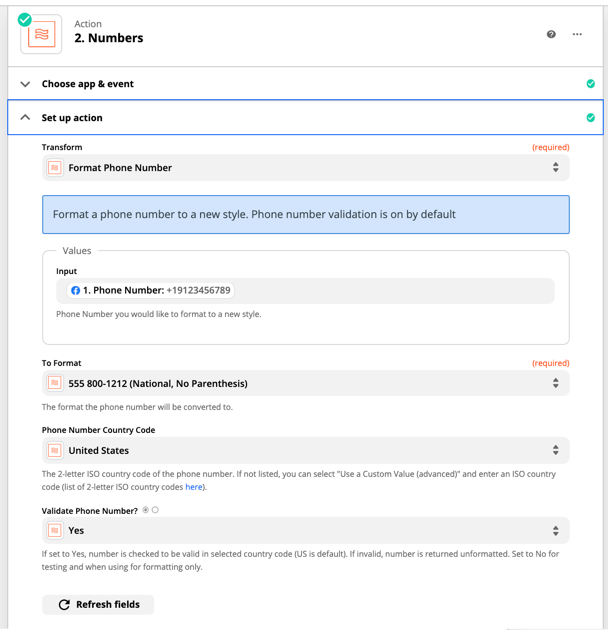Click the green check beside Choose app & event
This screenshot has width=608, height=630.
pyautogui.click(x=590, y=84)
